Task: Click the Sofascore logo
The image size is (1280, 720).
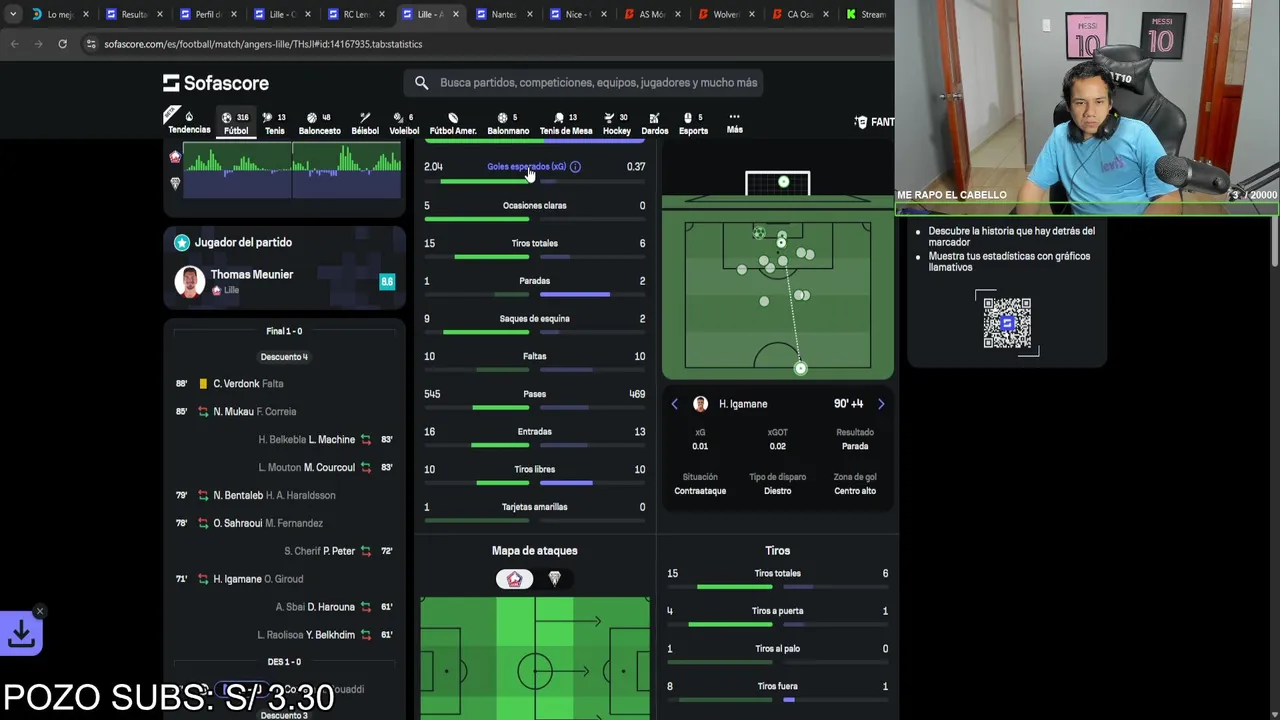Action: [216, 83]
